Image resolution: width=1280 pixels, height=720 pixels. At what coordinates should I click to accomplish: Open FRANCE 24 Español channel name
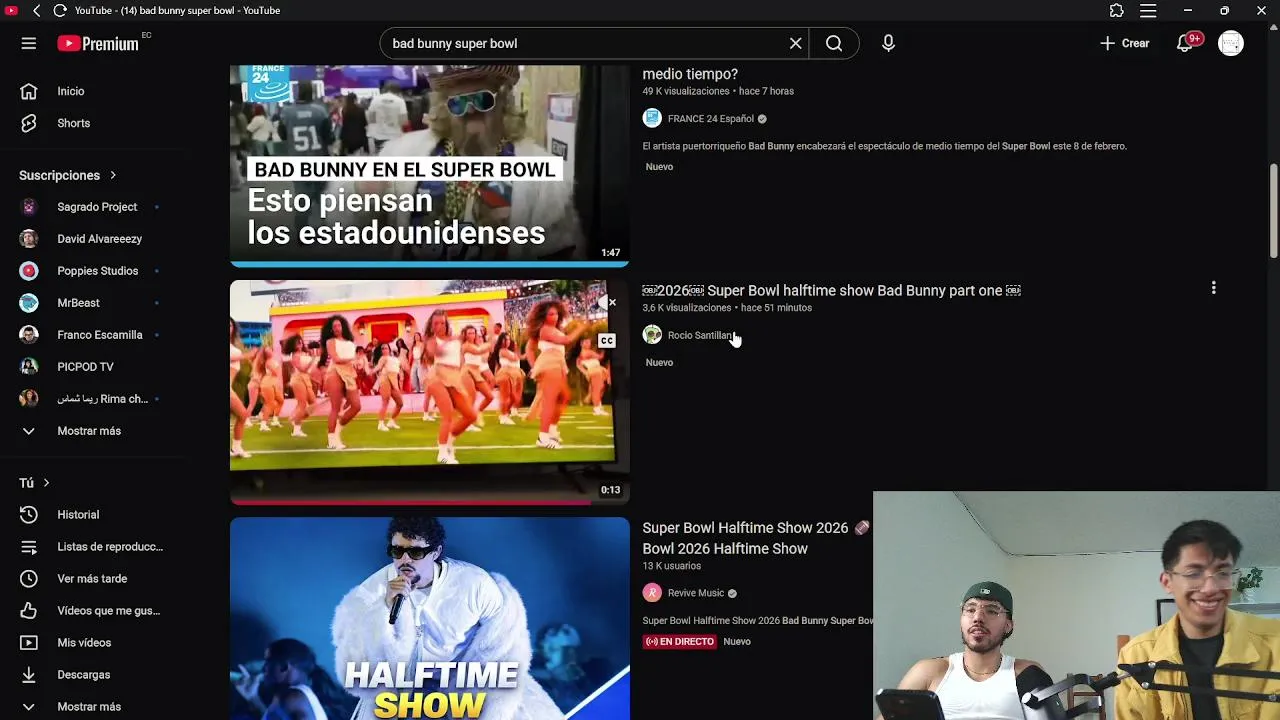pos(711,118)
